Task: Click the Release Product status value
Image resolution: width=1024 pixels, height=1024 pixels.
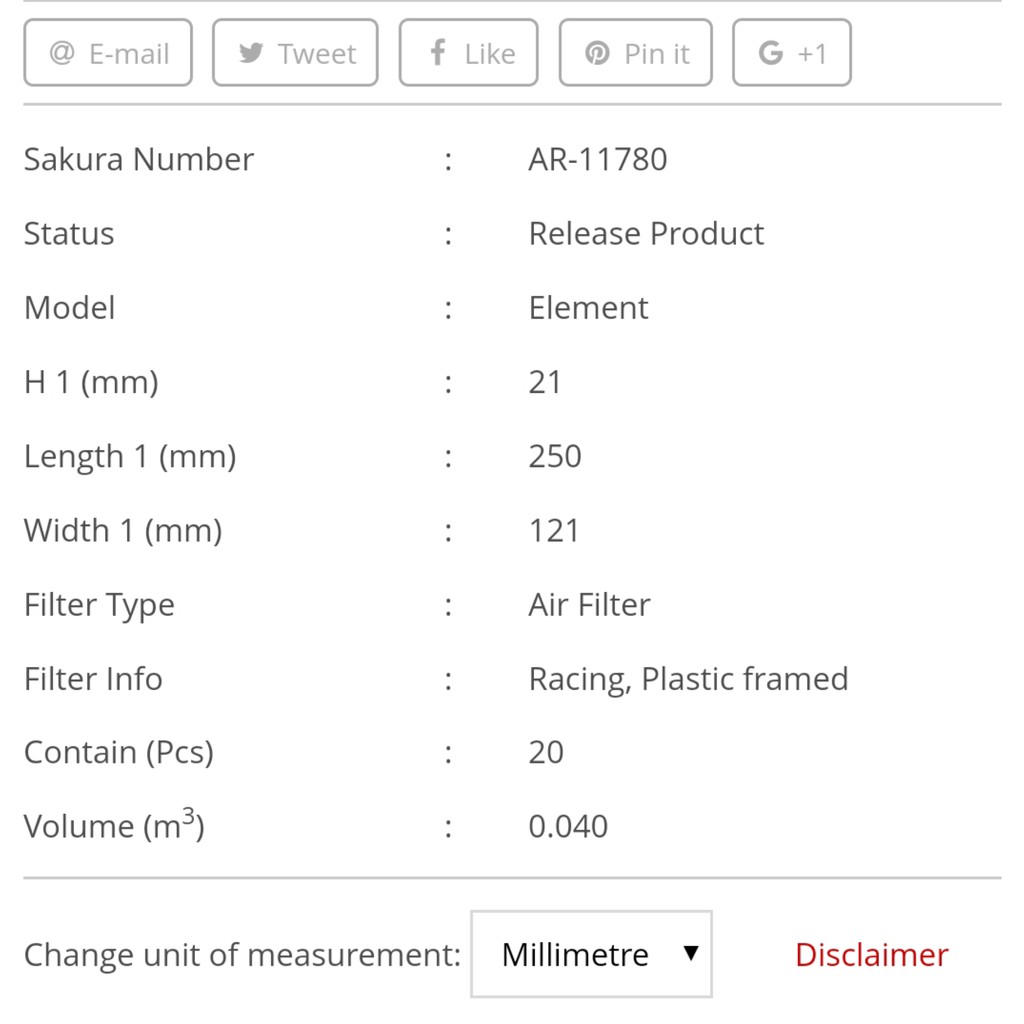Action: [645, 233]
